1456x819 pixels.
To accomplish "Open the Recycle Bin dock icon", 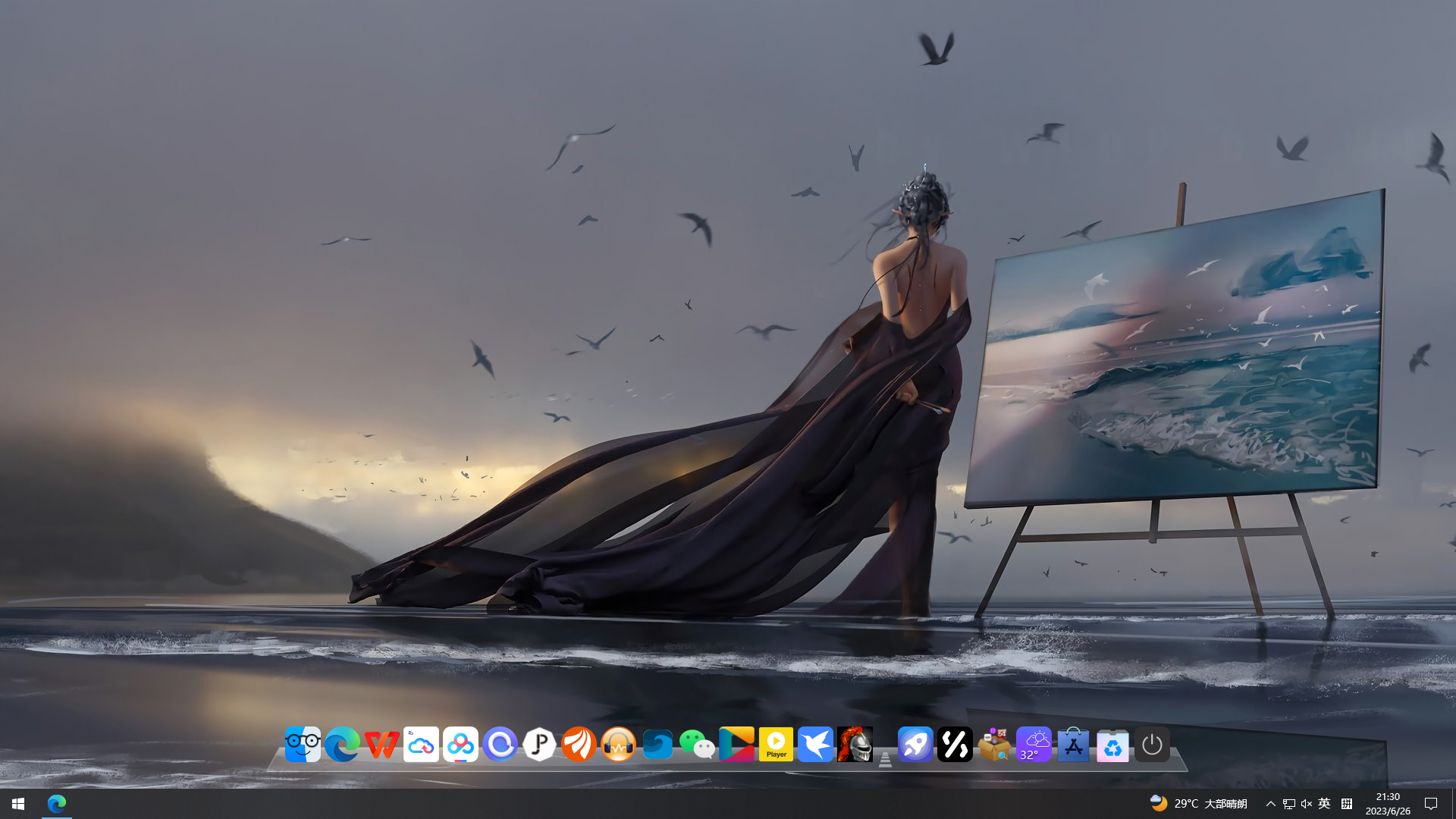I will pos(1112,745).
